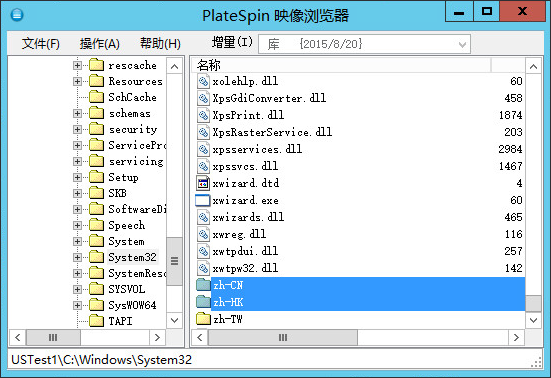Select the TAPI folder in tree

click(120, 321)
